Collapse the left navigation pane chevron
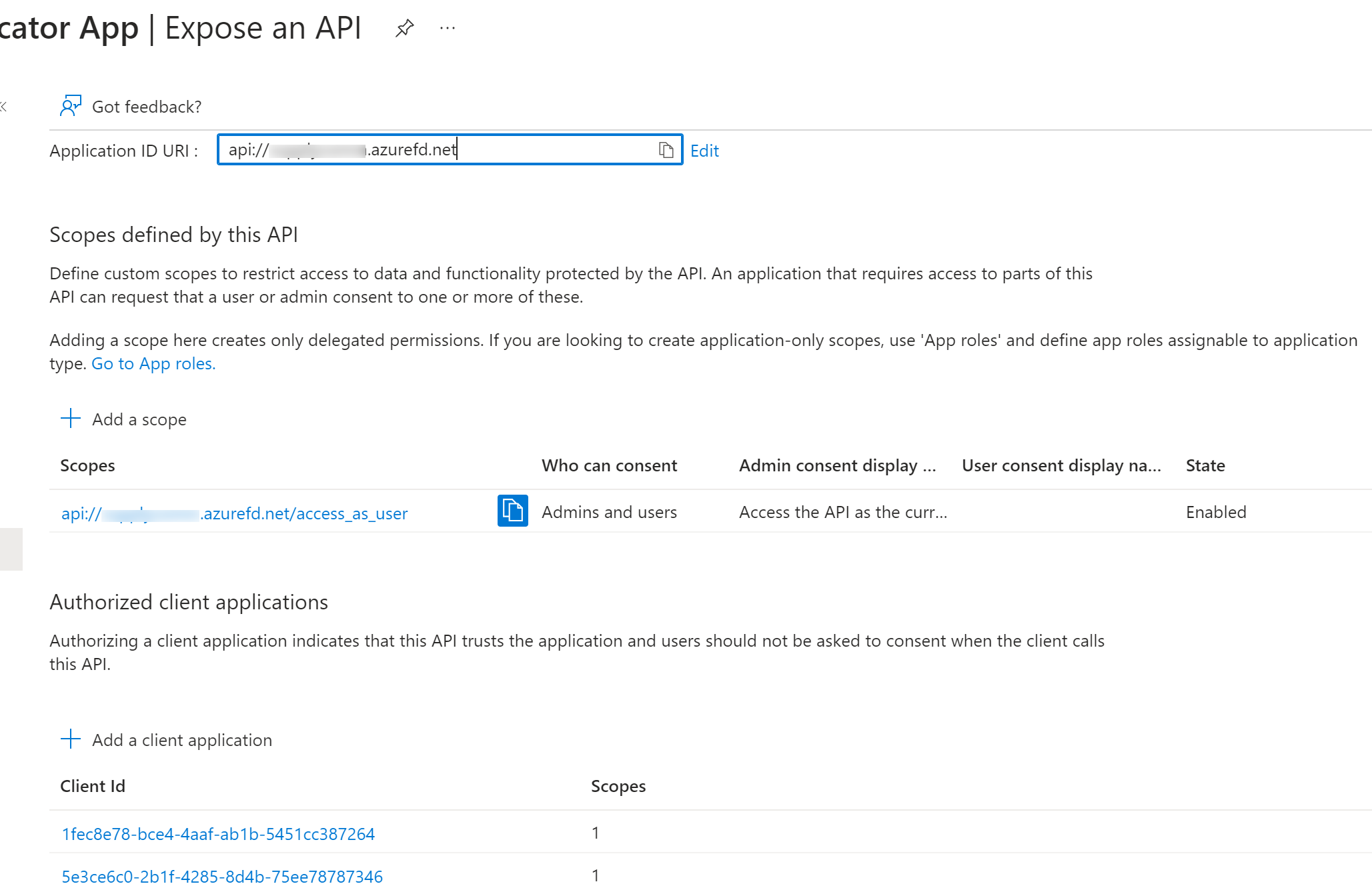Screen dimensions: 1372x890 click(x=4, y=106)
